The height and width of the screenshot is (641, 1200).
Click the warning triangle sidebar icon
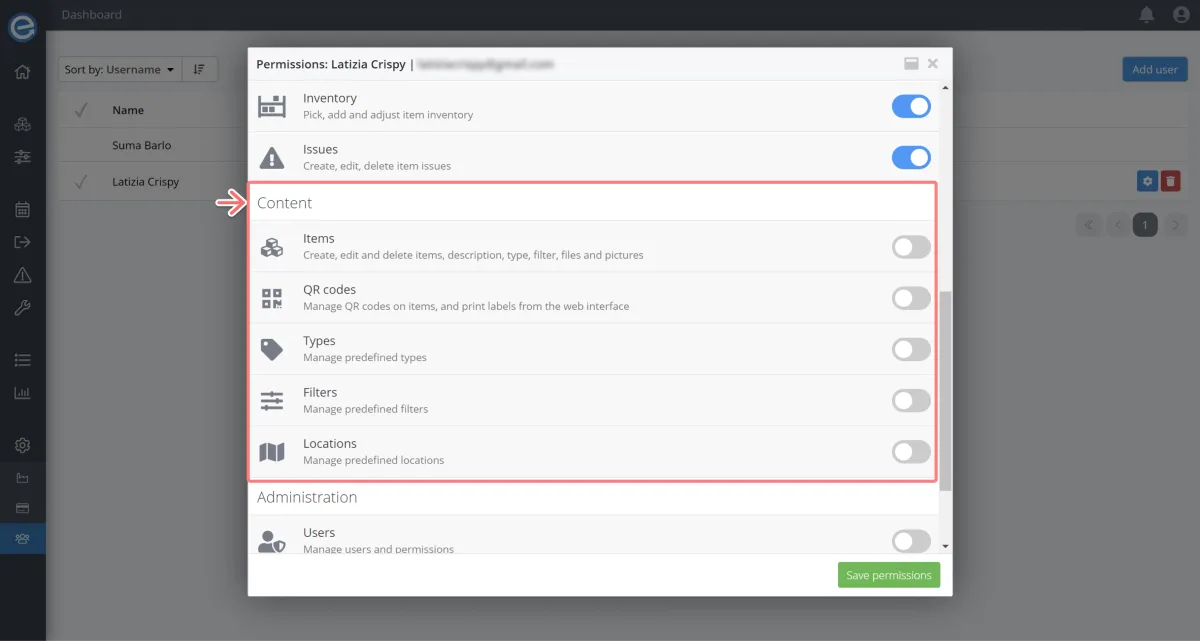[22, 276]
